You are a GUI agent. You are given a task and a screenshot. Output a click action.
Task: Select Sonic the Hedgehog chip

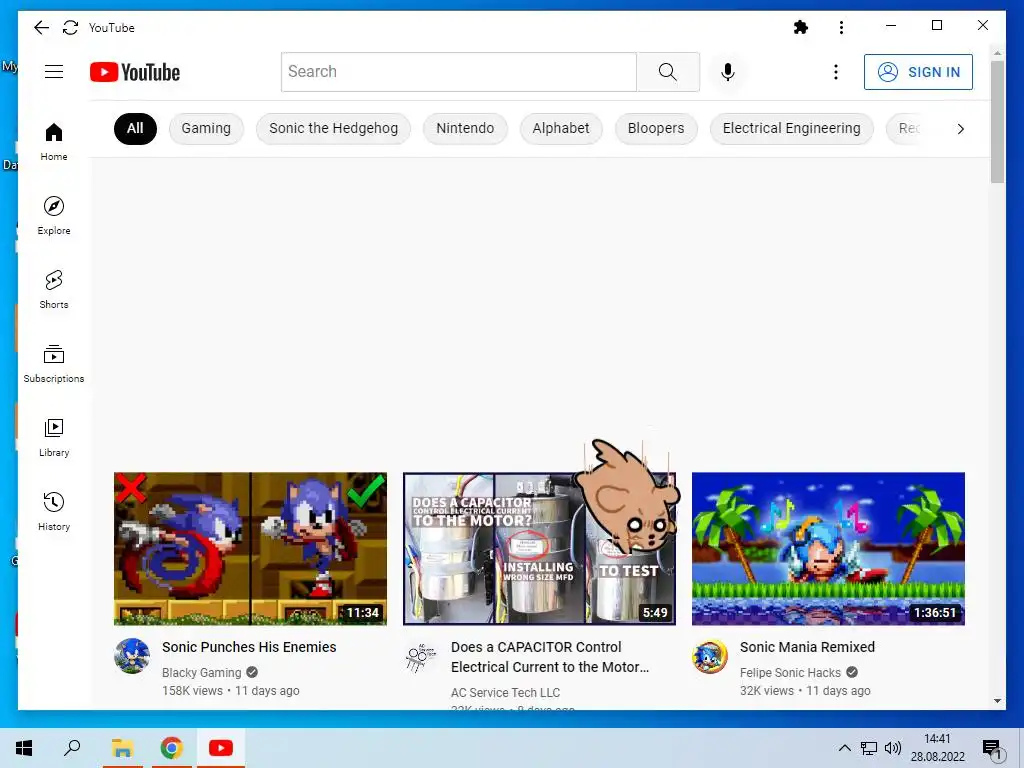(333, 129)
